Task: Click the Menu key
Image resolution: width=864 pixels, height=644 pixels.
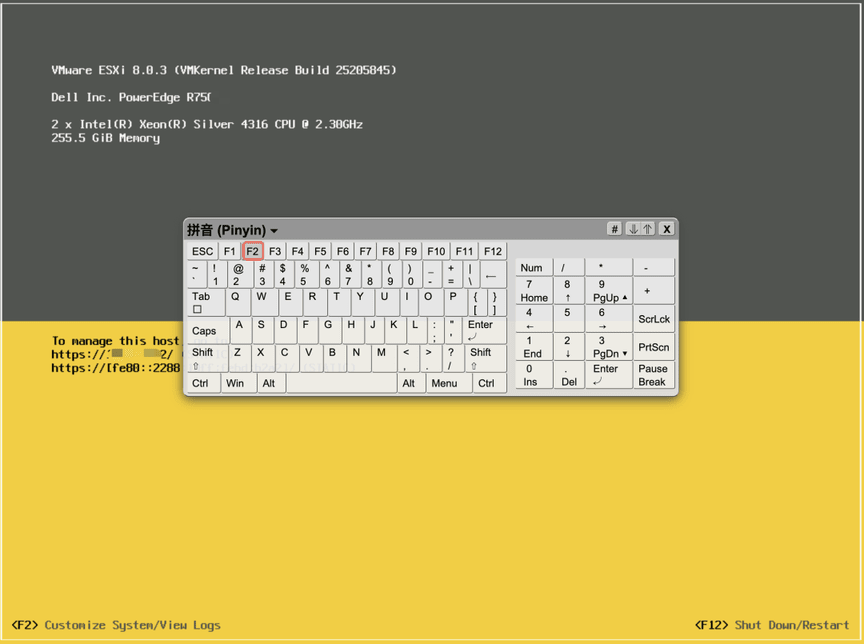Action: (449, 383)
